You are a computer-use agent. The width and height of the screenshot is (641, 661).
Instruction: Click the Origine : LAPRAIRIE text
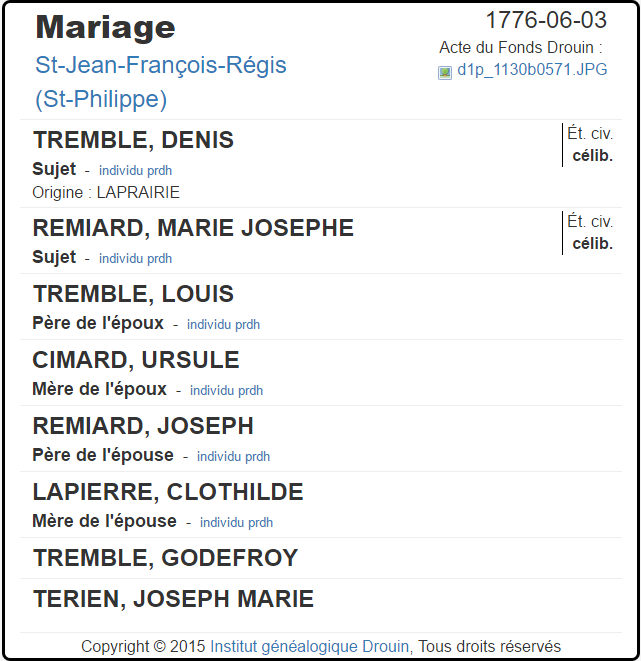[106, 192]
